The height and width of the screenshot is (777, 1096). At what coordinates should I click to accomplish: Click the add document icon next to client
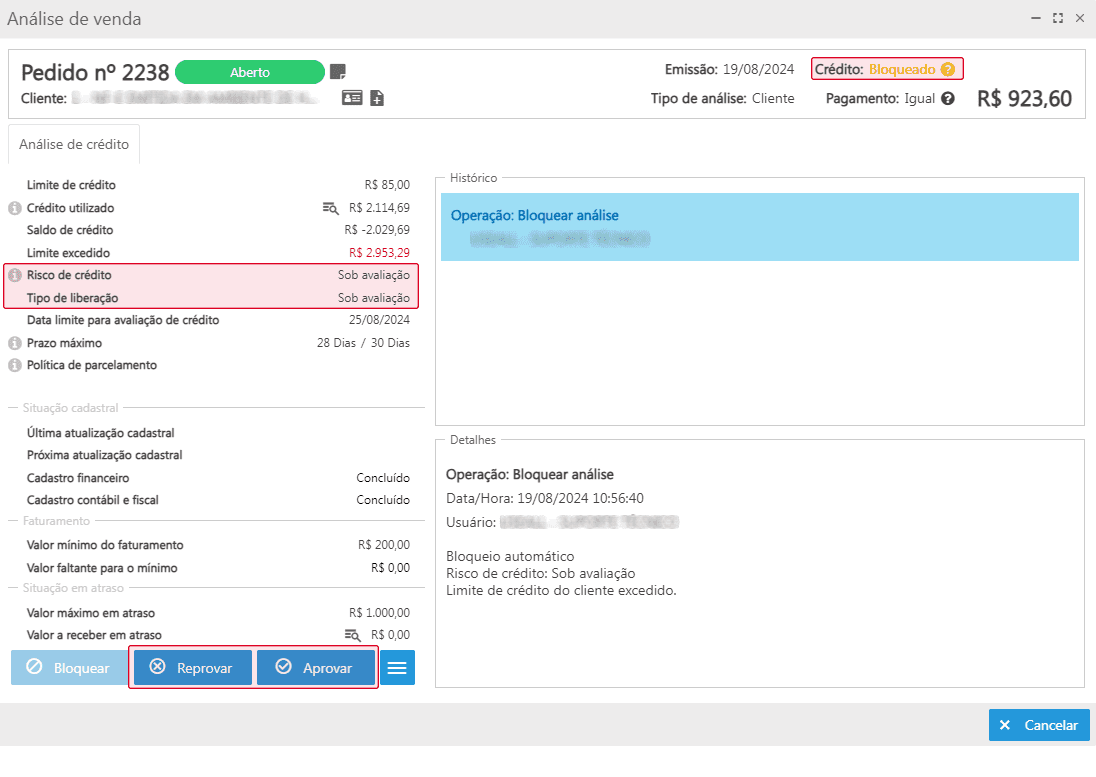click(x=377, y=98)
